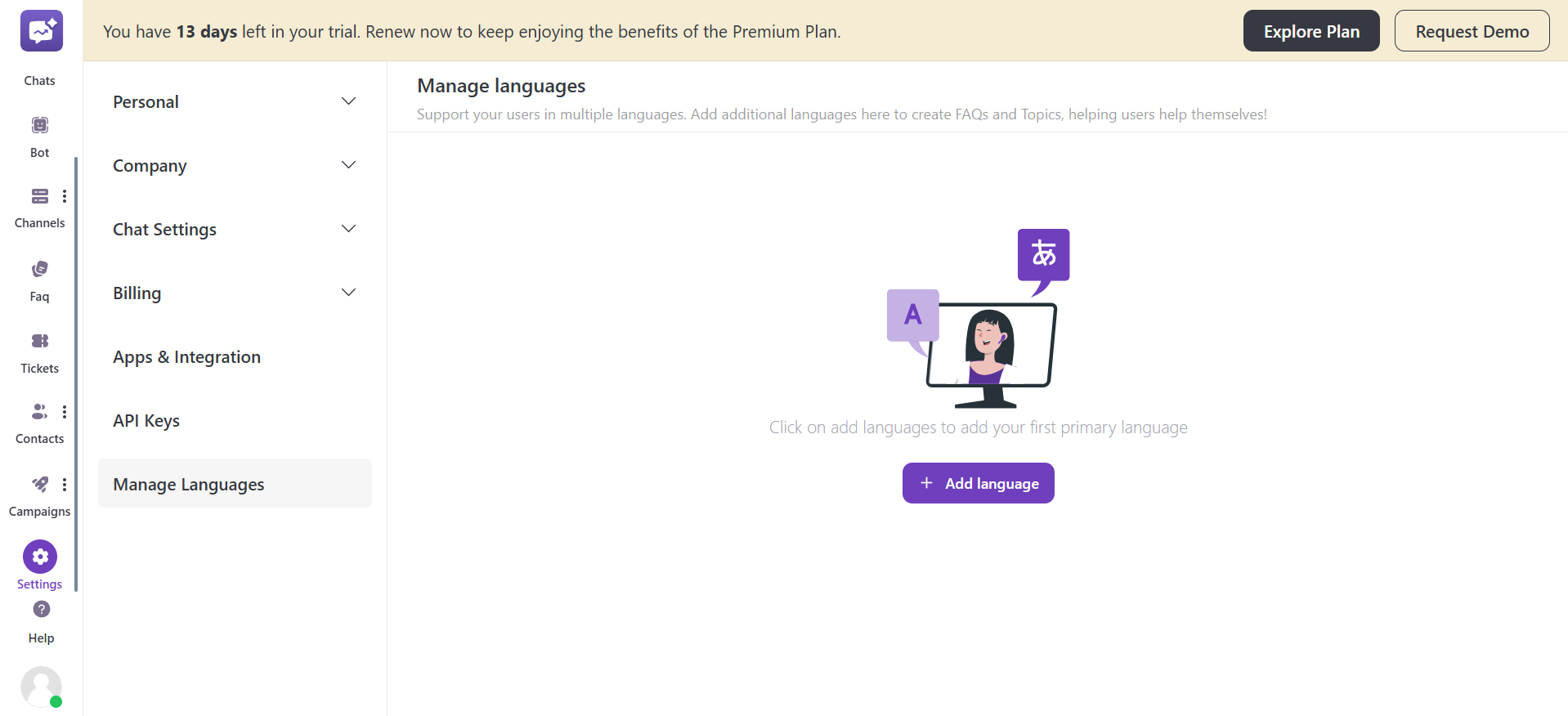Select Manage Languages menu item
Screen dimensions: 1568x716
pyautogui.click(x=189, y=485)
